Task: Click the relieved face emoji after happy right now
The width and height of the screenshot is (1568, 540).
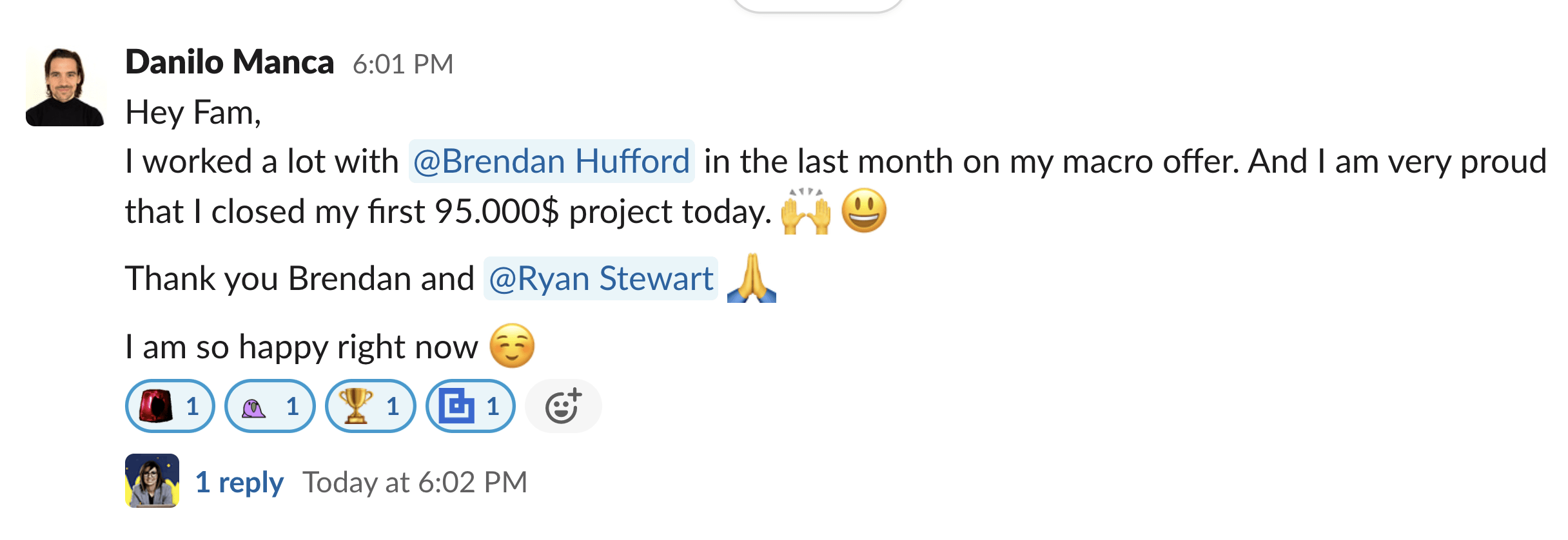Action: pos(514,346)
